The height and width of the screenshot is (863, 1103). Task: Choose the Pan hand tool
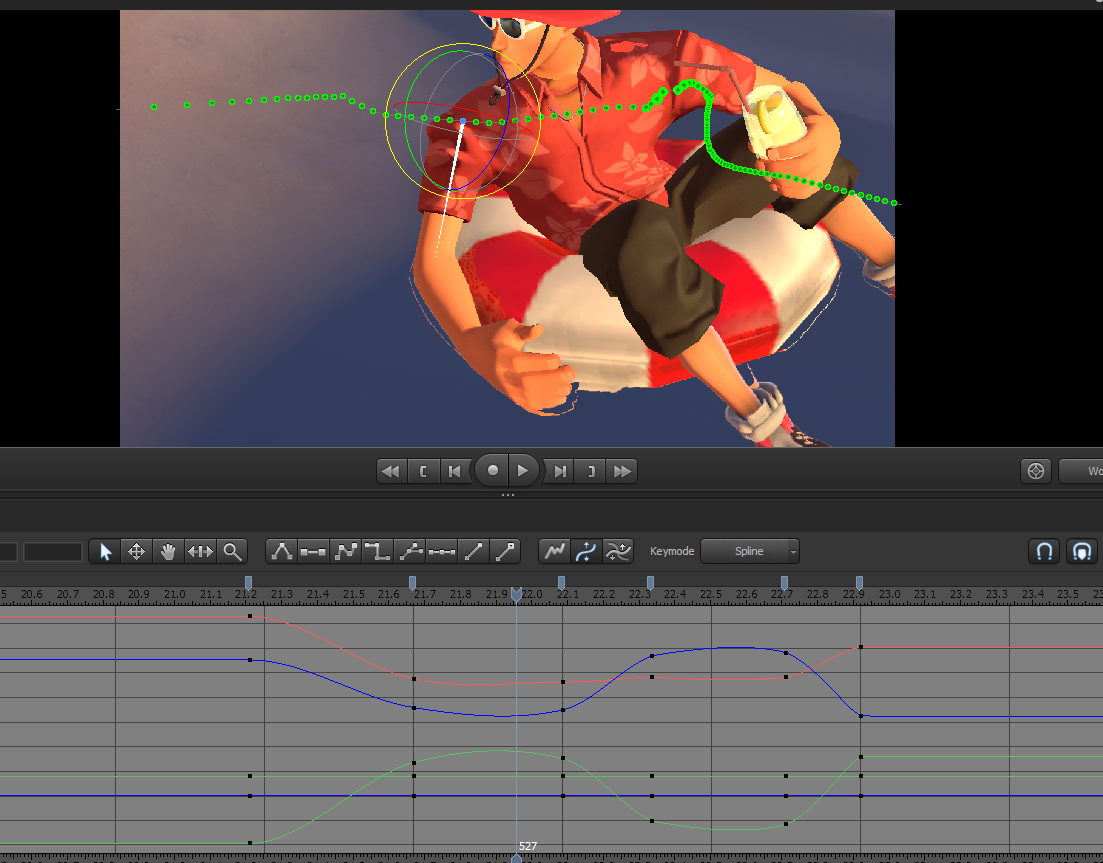(167, 551)
